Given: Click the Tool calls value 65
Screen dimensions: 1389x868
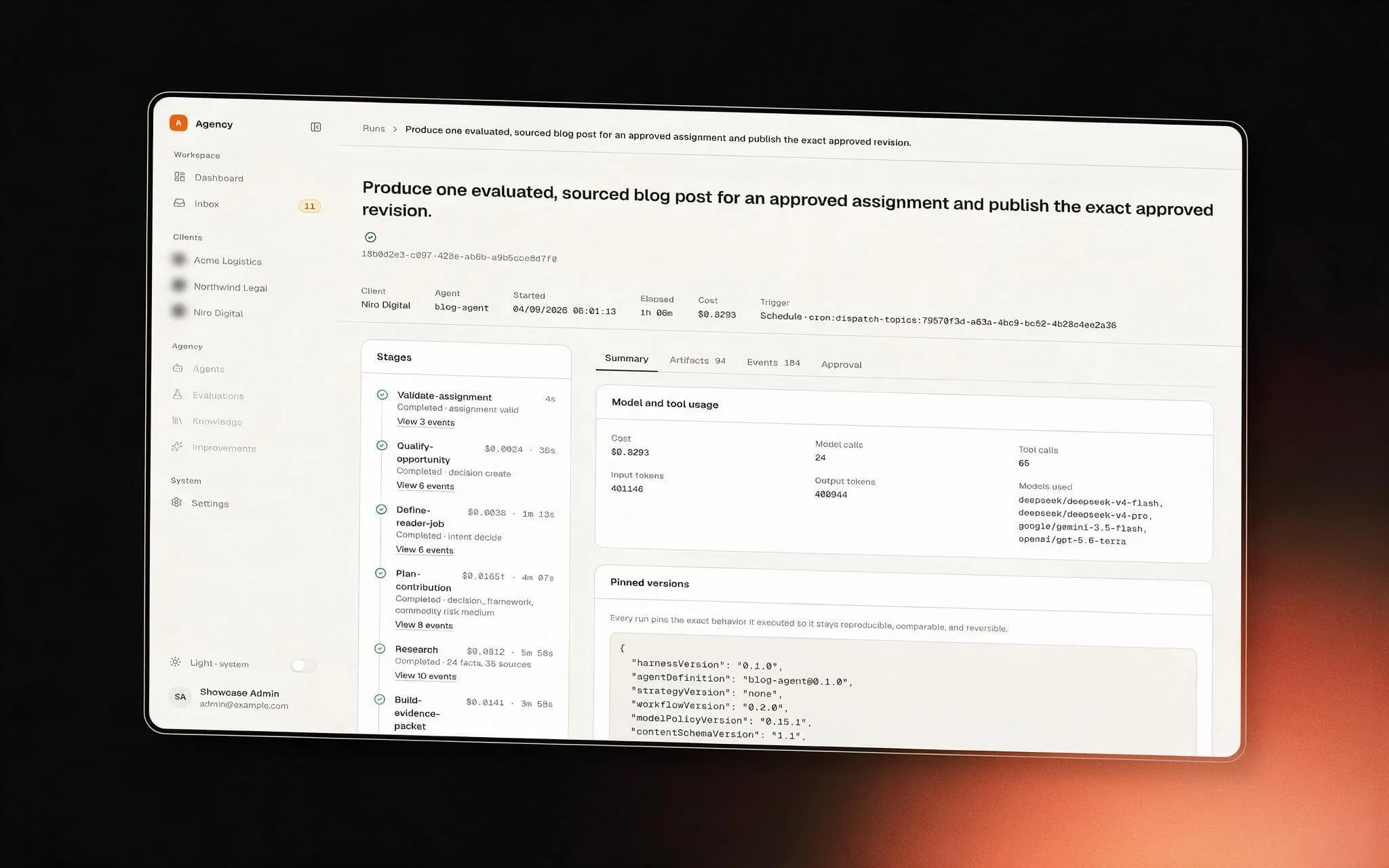Looking at the screenshot, I should [1023, 463].
